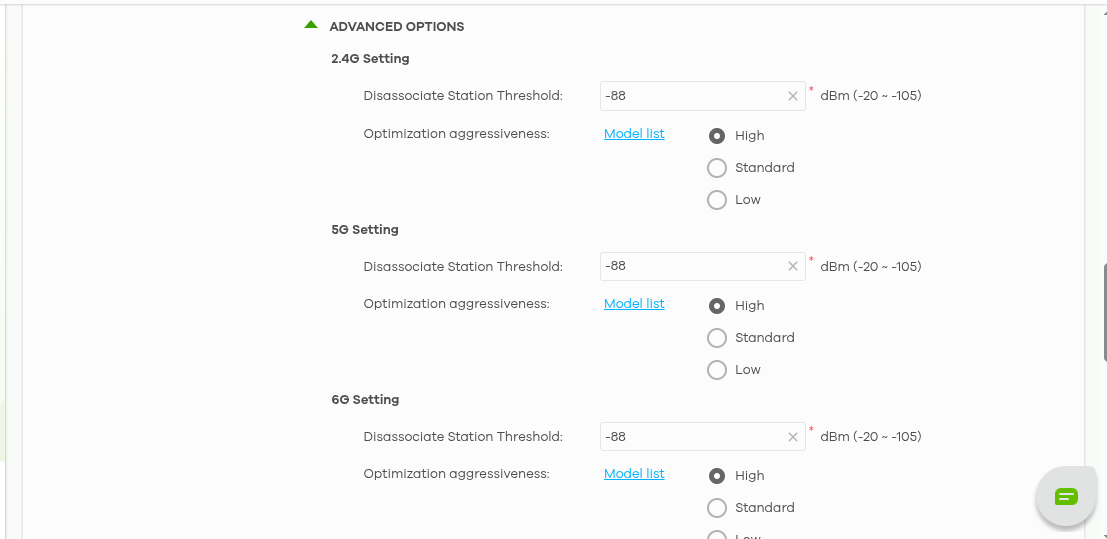This screenshot has height=539, width=1107.
Task: Select High aggressiveness for 5G
Action: (716, 306)
